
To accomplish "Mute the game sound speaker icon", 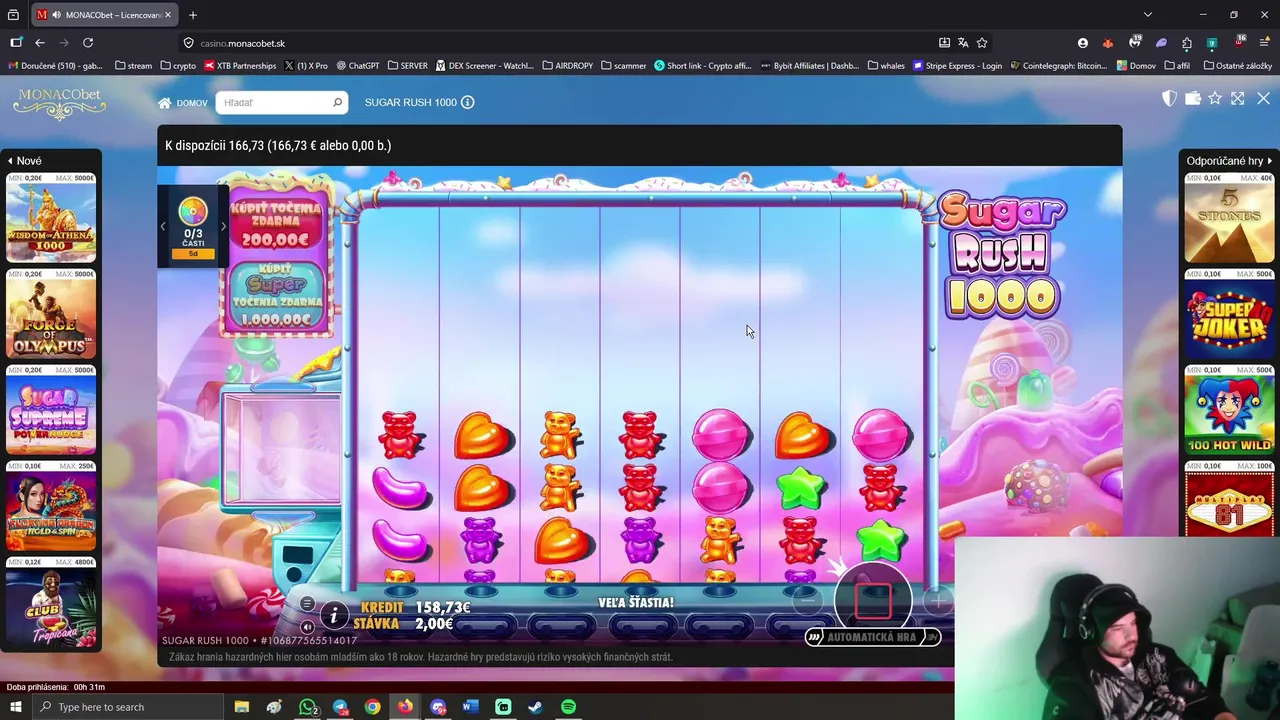I will coord(307,627).
